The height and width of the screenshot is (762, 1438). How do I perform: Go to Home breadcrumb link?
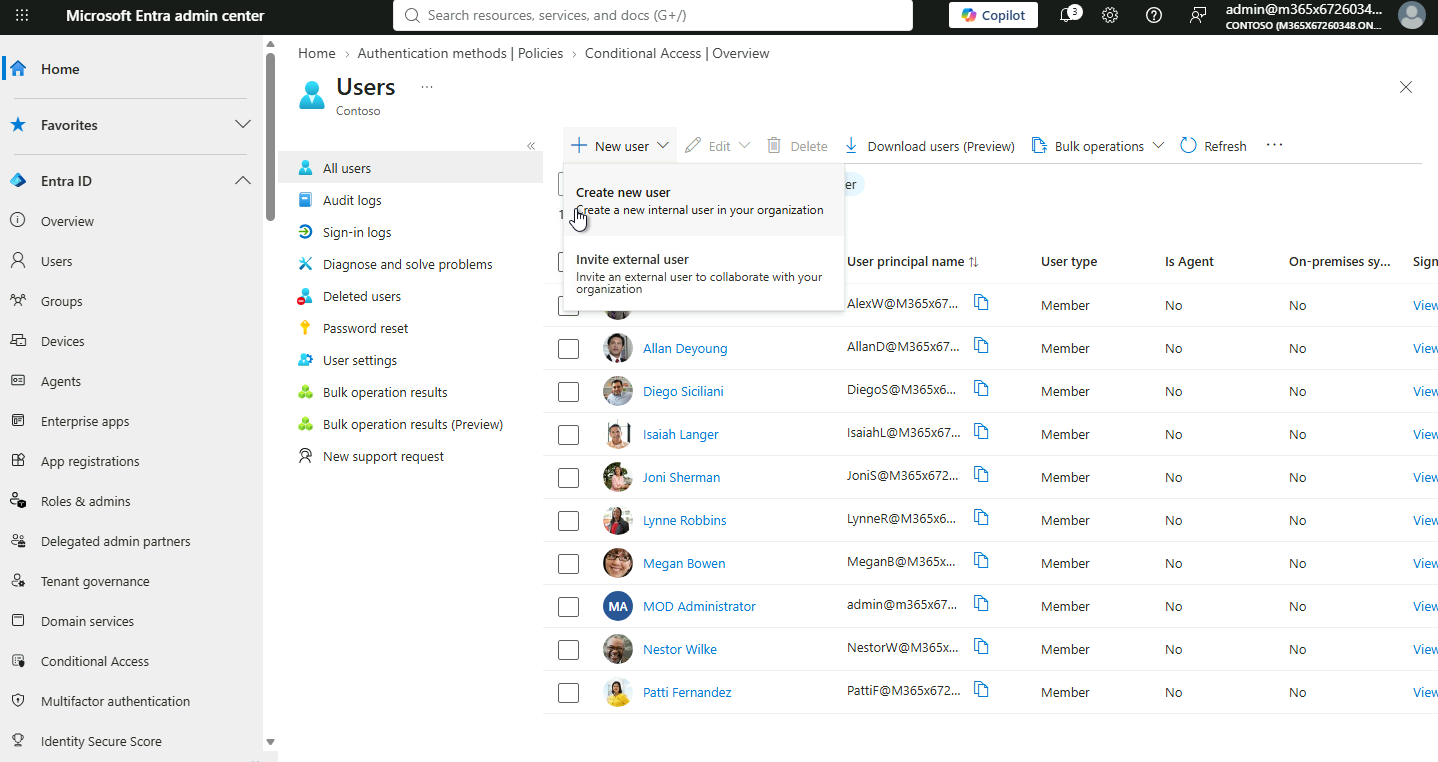pos(317,53)
